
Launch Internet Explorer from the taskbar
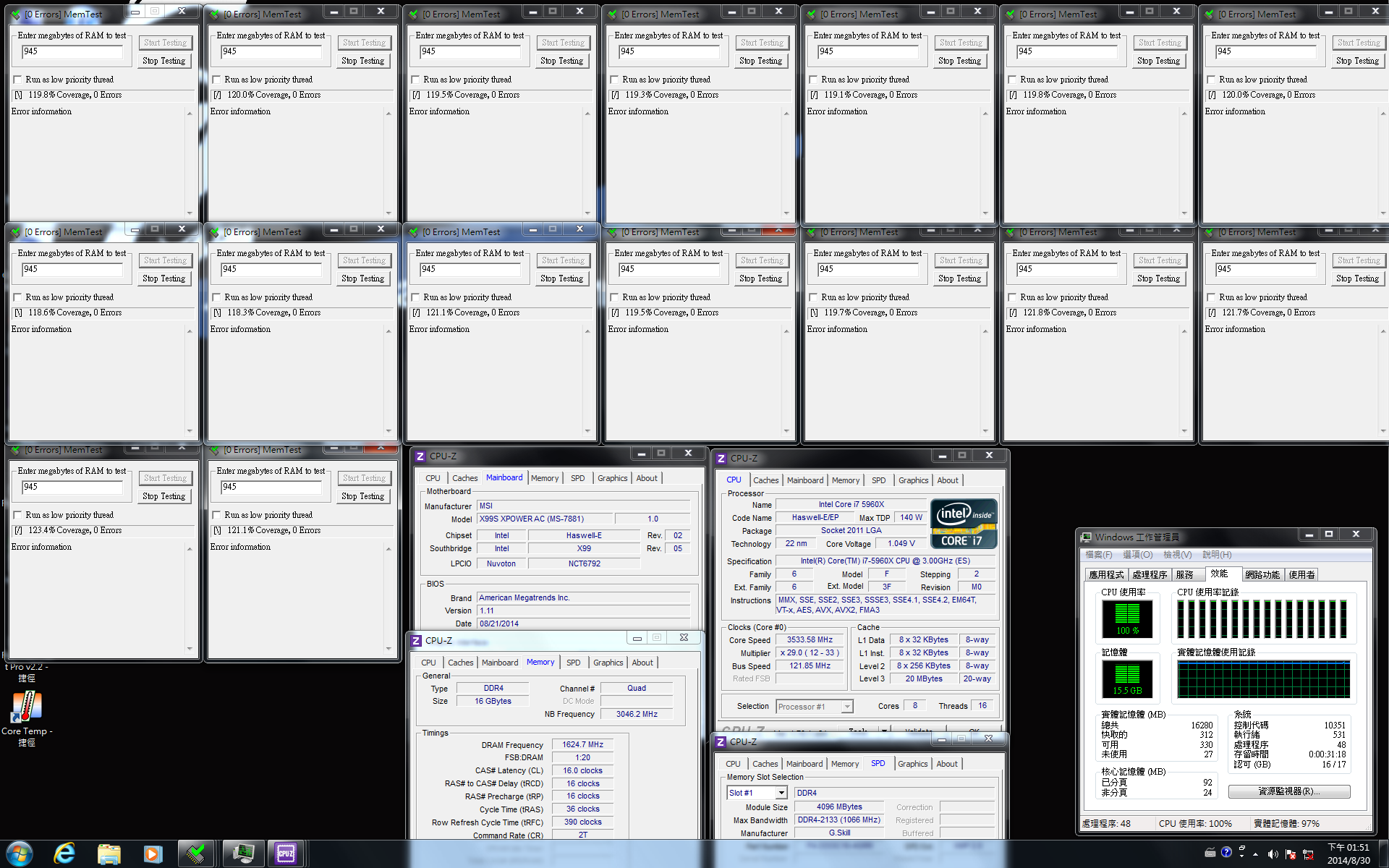point(65,854)
